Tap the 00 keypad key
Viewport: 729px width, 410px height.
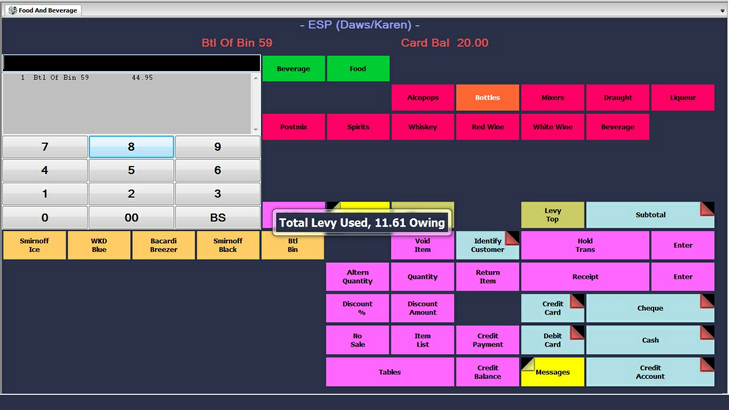click(x=131, y=217)
